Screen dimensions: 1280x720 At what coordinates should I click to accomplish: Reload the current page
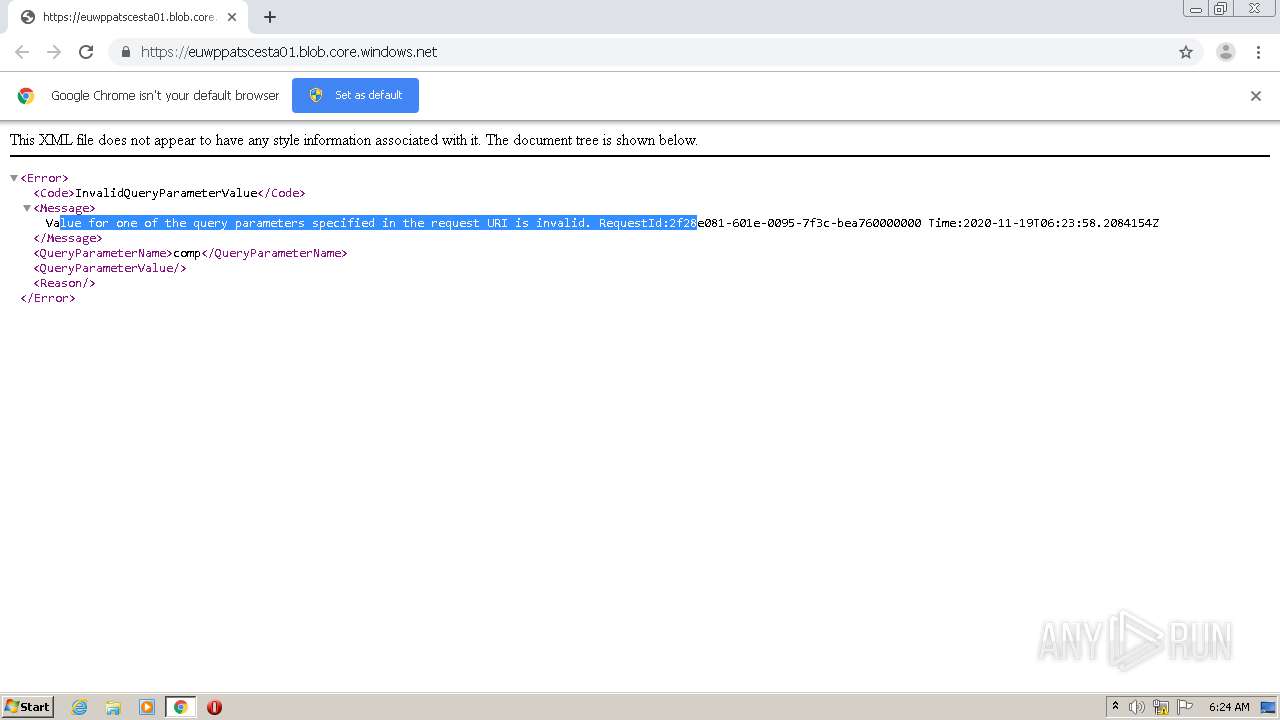[x=86, y=52]
